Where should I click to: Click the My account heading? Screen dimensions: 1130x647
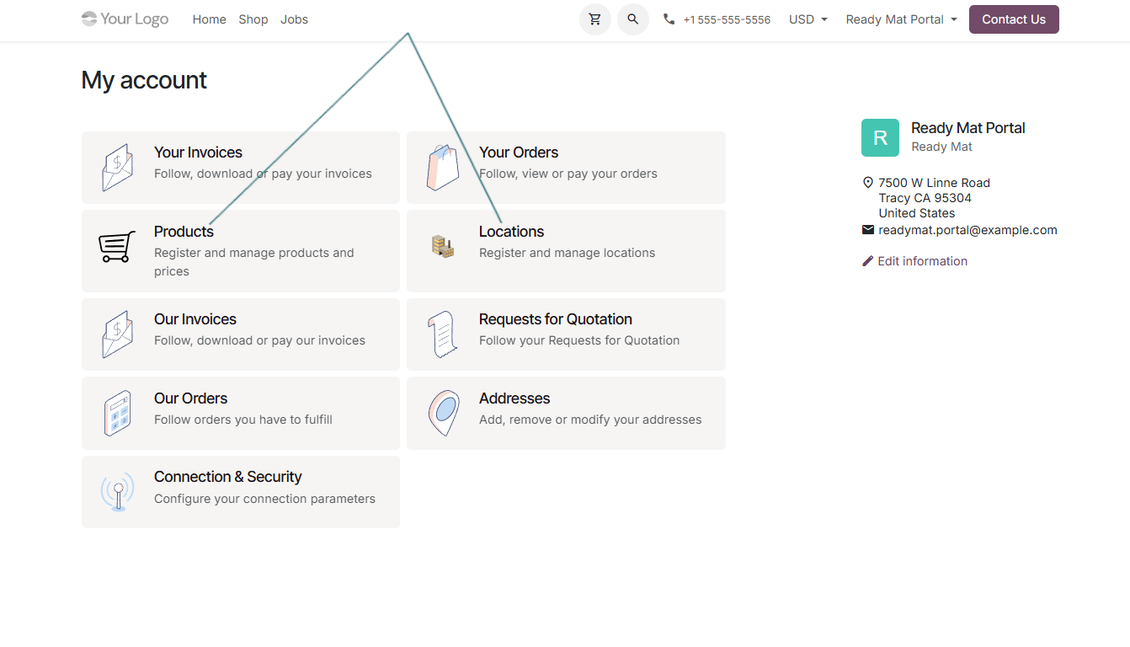pos(144,80)
